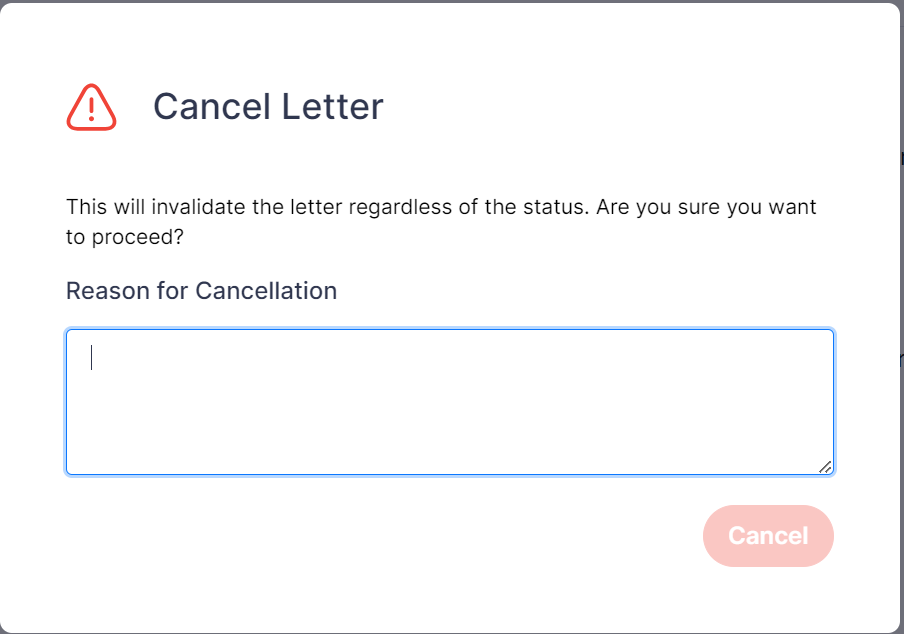Click the blinking text cursor in the textarea
The width and height of the screenshot is (904, 634).
pos(91,357)
